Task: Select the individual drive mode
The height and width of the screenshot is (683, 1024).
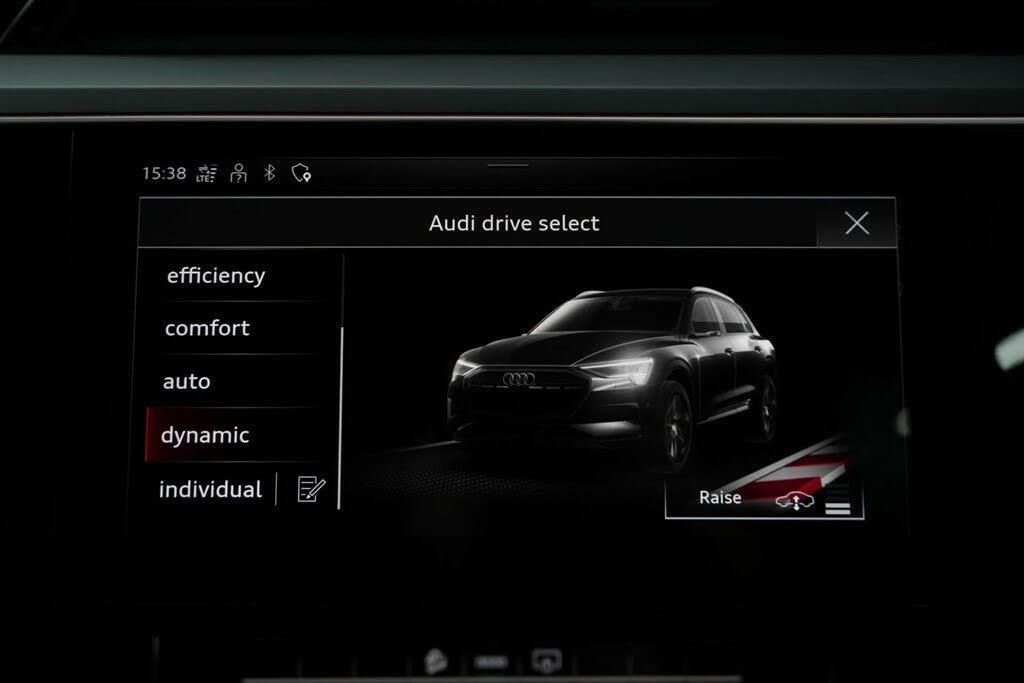Action: tap(210, 489)
